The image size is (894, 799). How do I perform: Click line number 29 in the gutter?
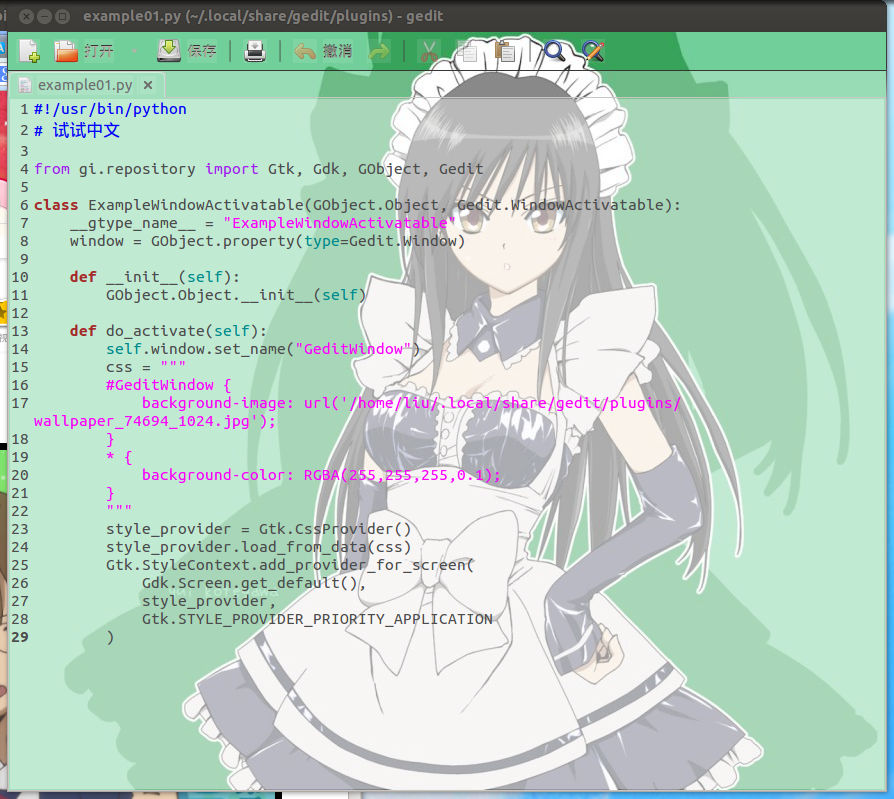pyautogui.click(x=19, y=637)
